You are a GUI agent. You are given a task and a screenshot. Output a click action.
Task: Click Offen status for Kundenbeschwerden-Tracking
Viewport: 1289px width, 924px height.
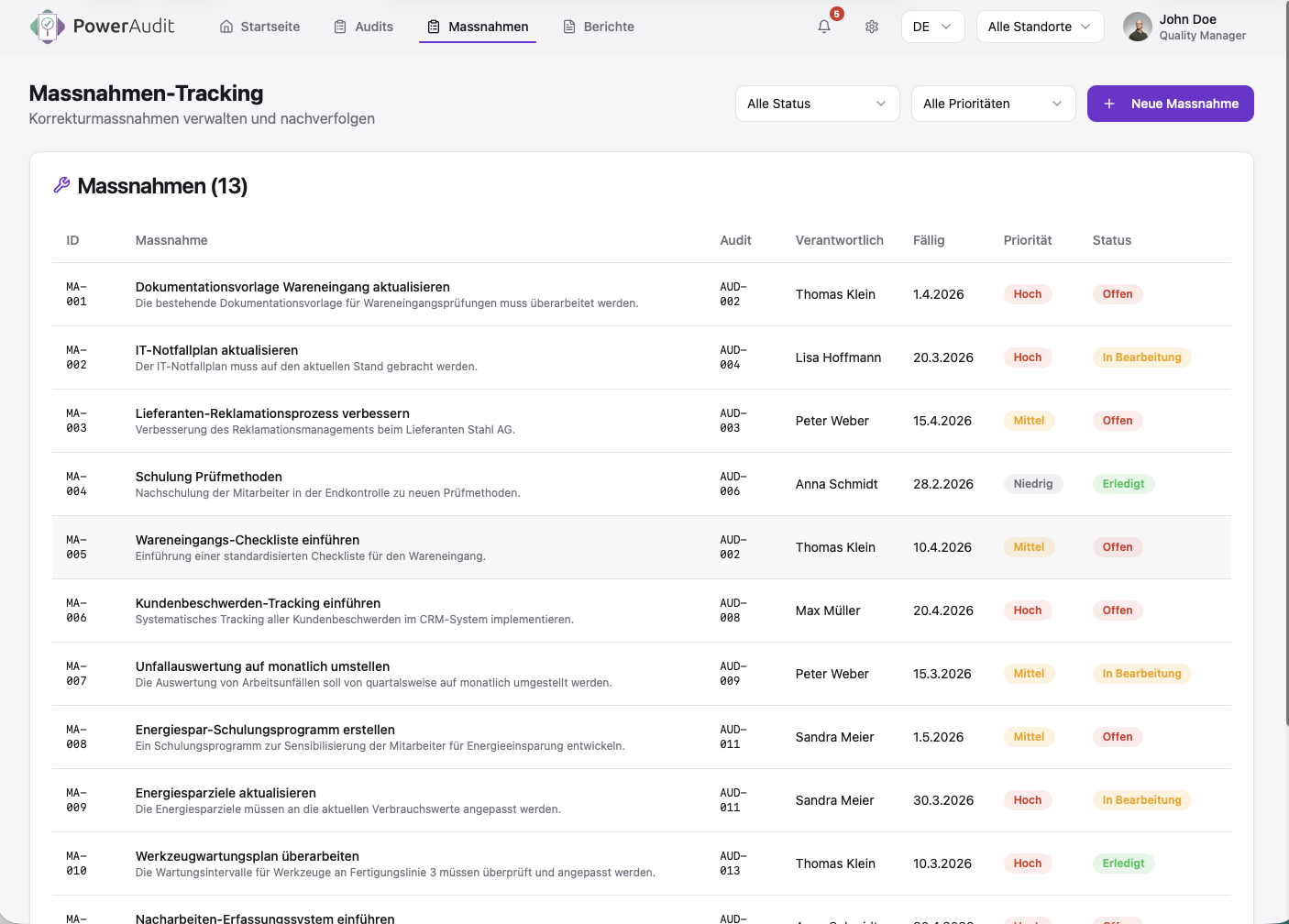click(1118, 610)
